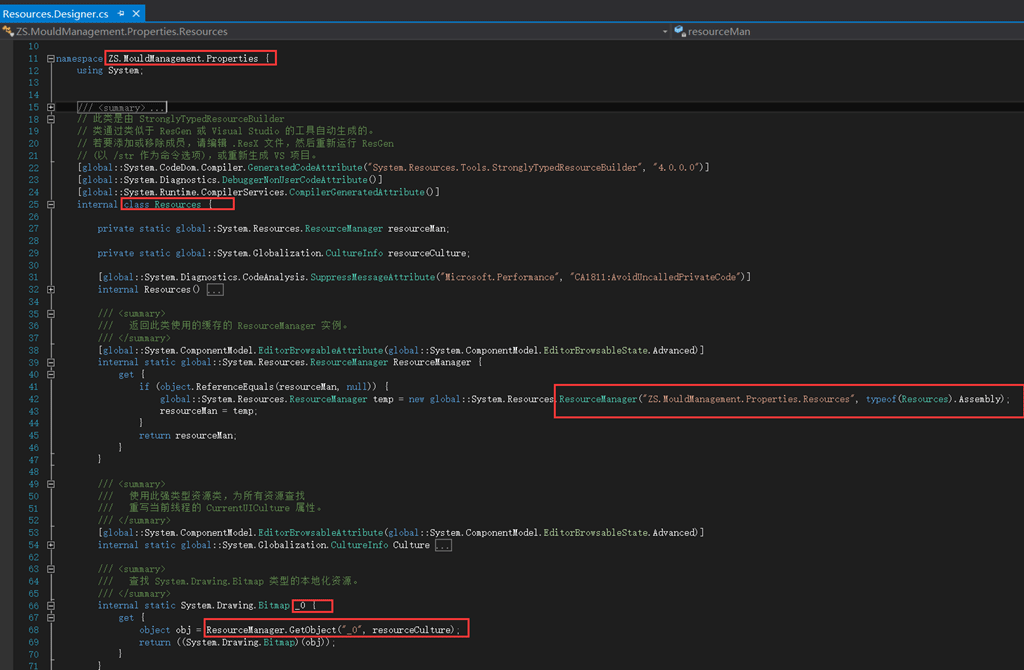Viewport: 1024px width, 670px height.
Task: Click 'resourceMan = temp;' on line 43
Action: pyautogui.click(x=209, y=411)
